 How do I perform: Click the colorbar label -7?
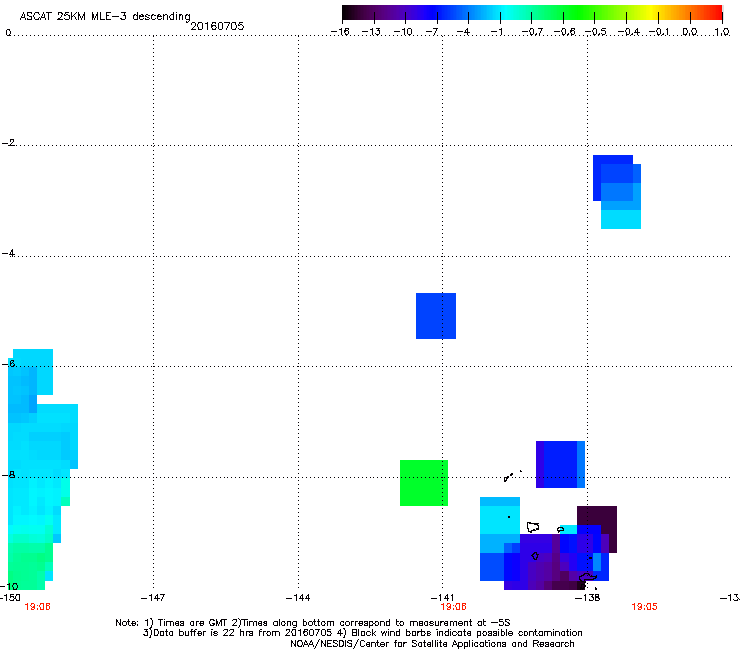[432, 32]
